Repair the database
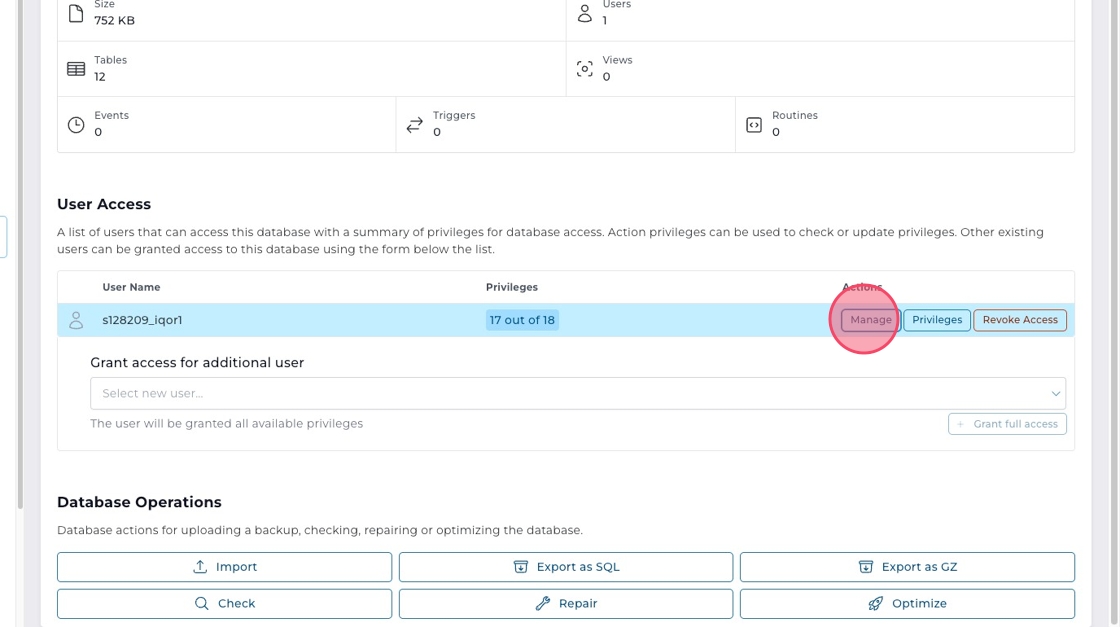This screenshot has width=1120, height=627. coord(566,604)
